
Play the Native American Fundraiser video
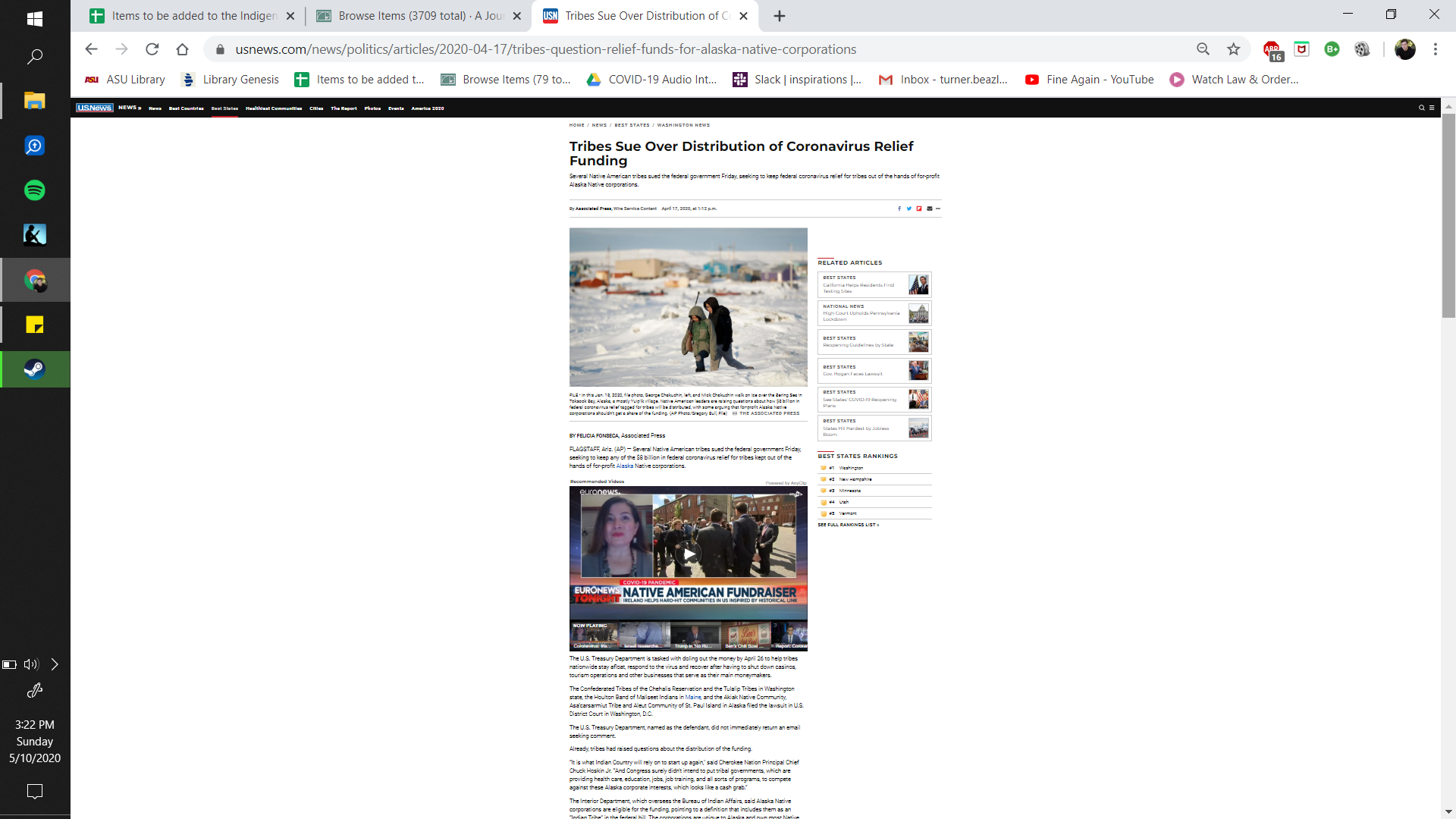point(688,554)
